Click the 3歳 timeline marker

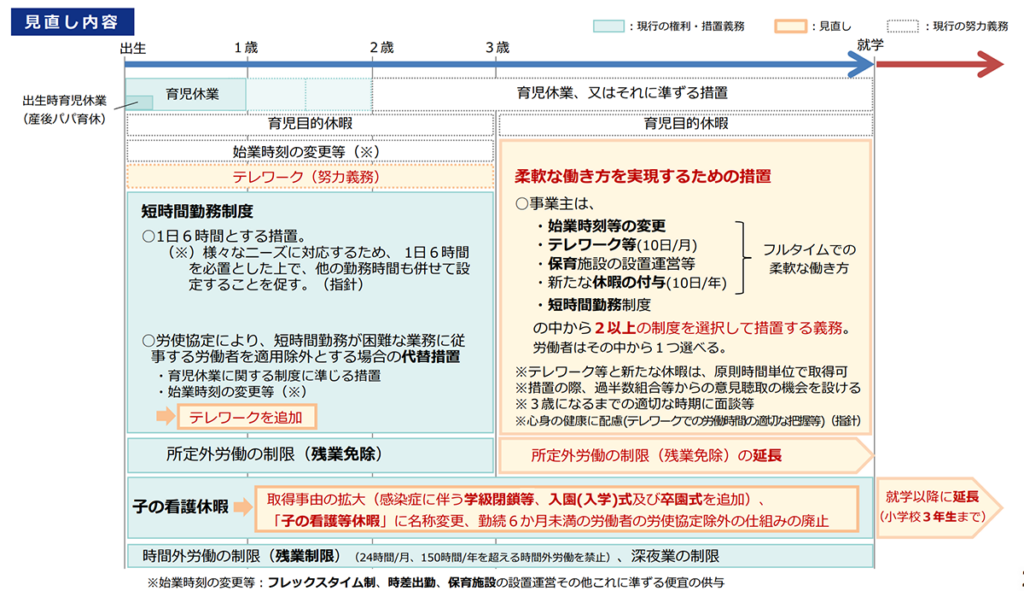(x=497, y=47)
